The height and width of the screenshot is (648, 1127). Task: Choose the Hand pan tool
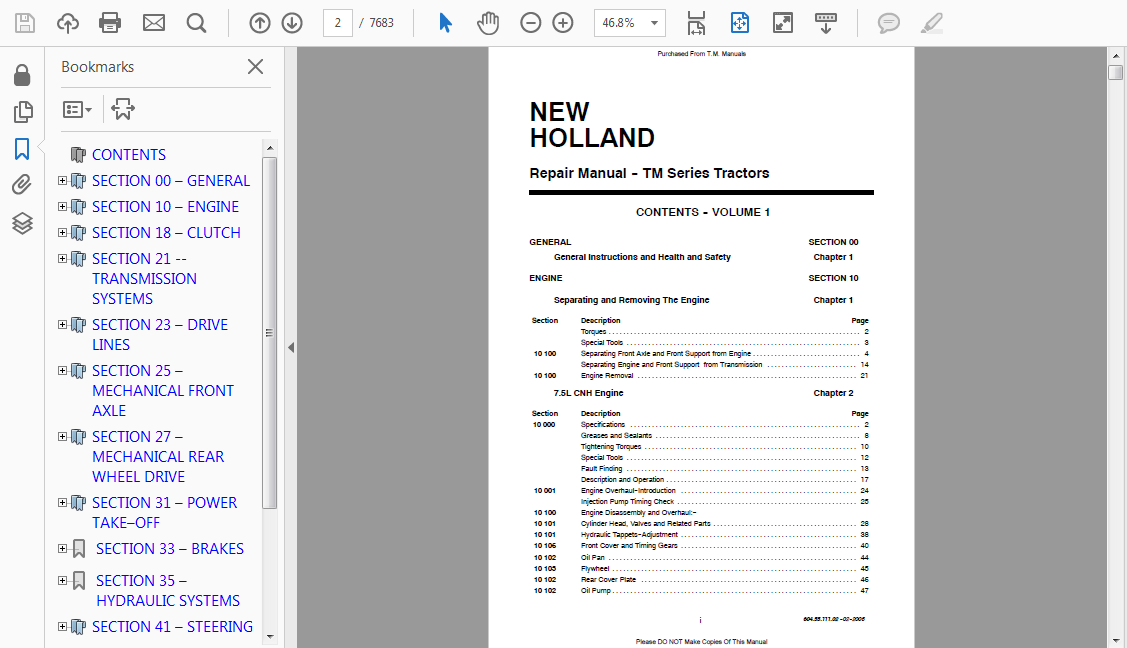coord(488,23)
